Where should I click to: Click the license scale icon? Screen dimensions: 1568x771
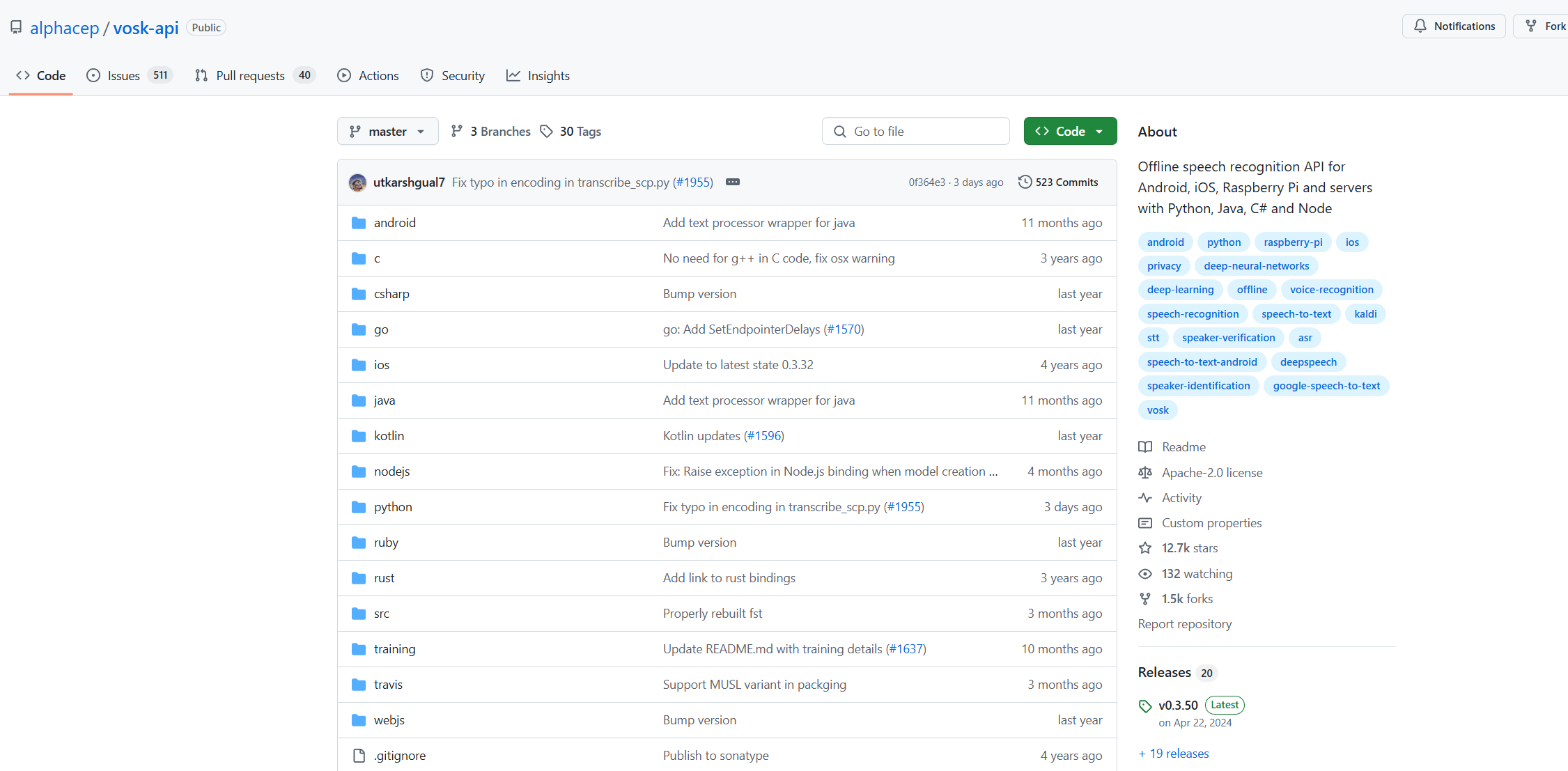pyautogui.click(x=1145, y=473)
